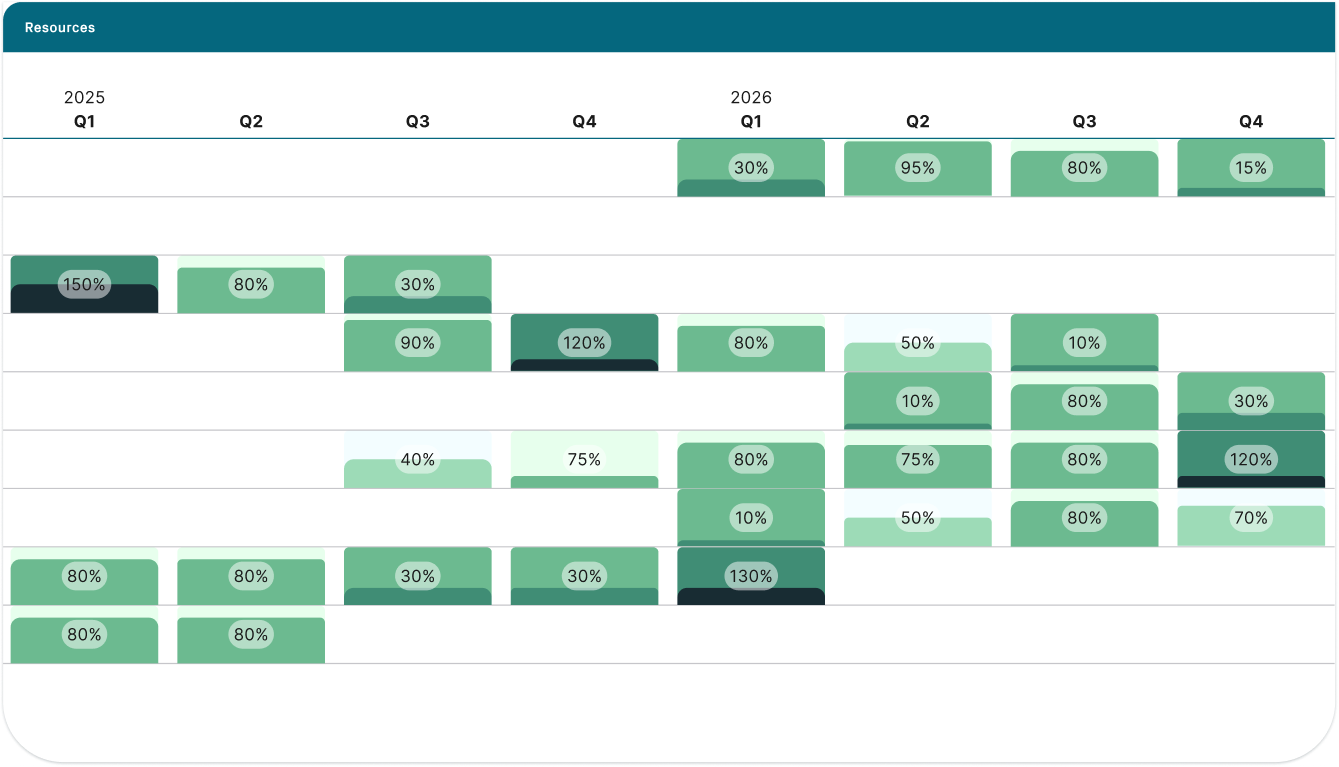Image resolution: width=1339 pixels, height=767 pixels.
Task: Open the 90% allocation cell
Action: 418,343
